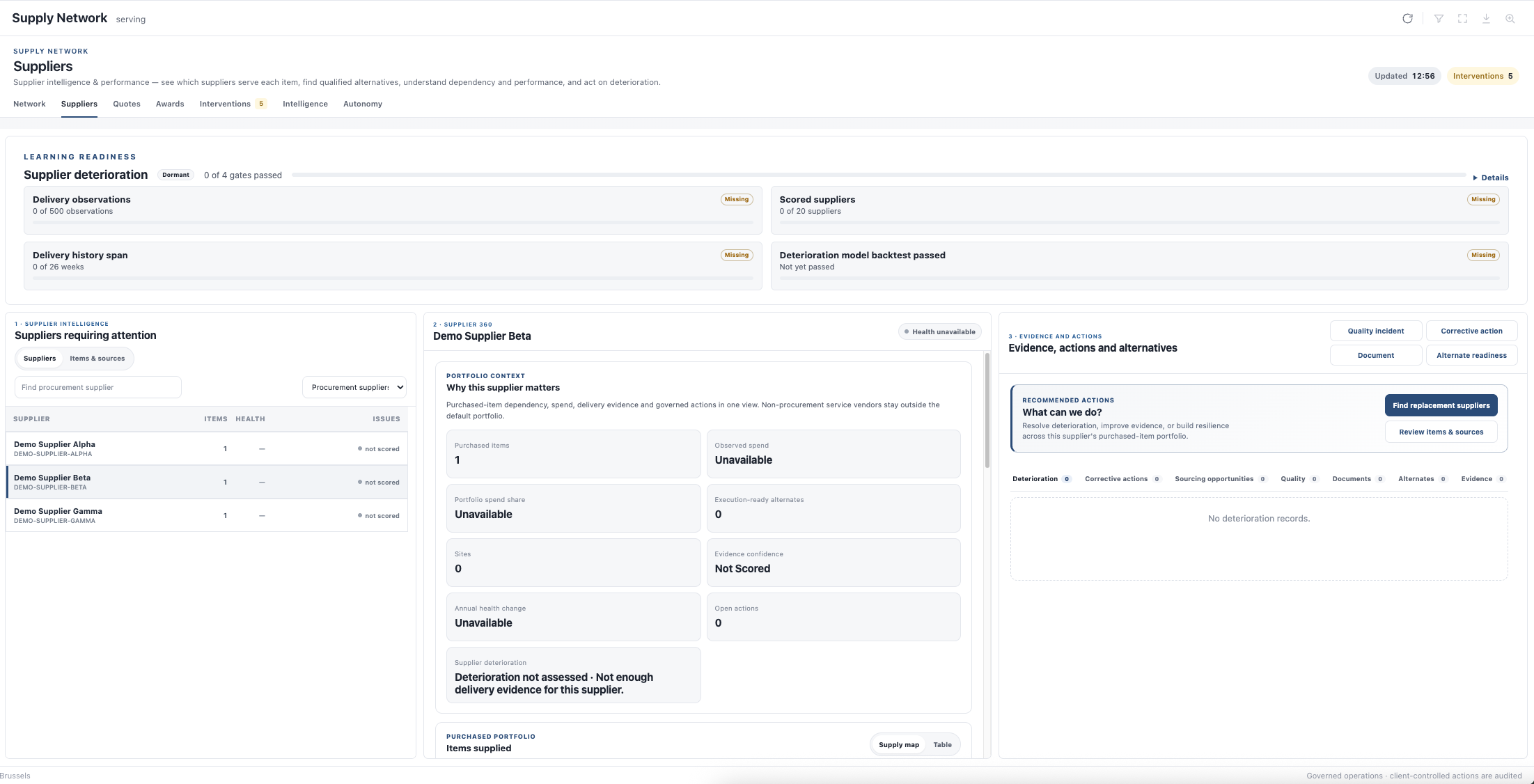The width and height of the screenshot is (1534, 784).
Task: Select the Demo Supplier Beta row
Action: [x=207, y=482]
